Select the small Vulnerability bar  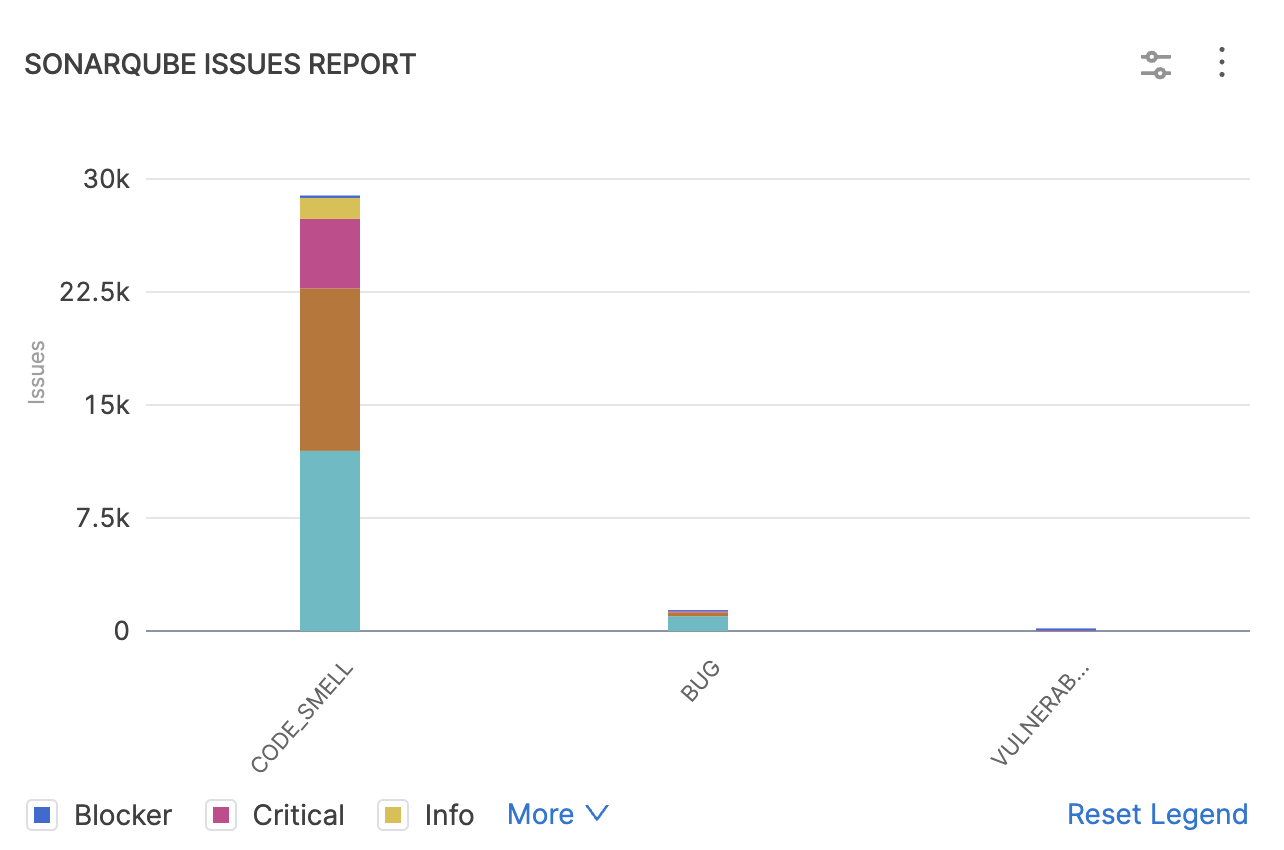point(1066,629)
